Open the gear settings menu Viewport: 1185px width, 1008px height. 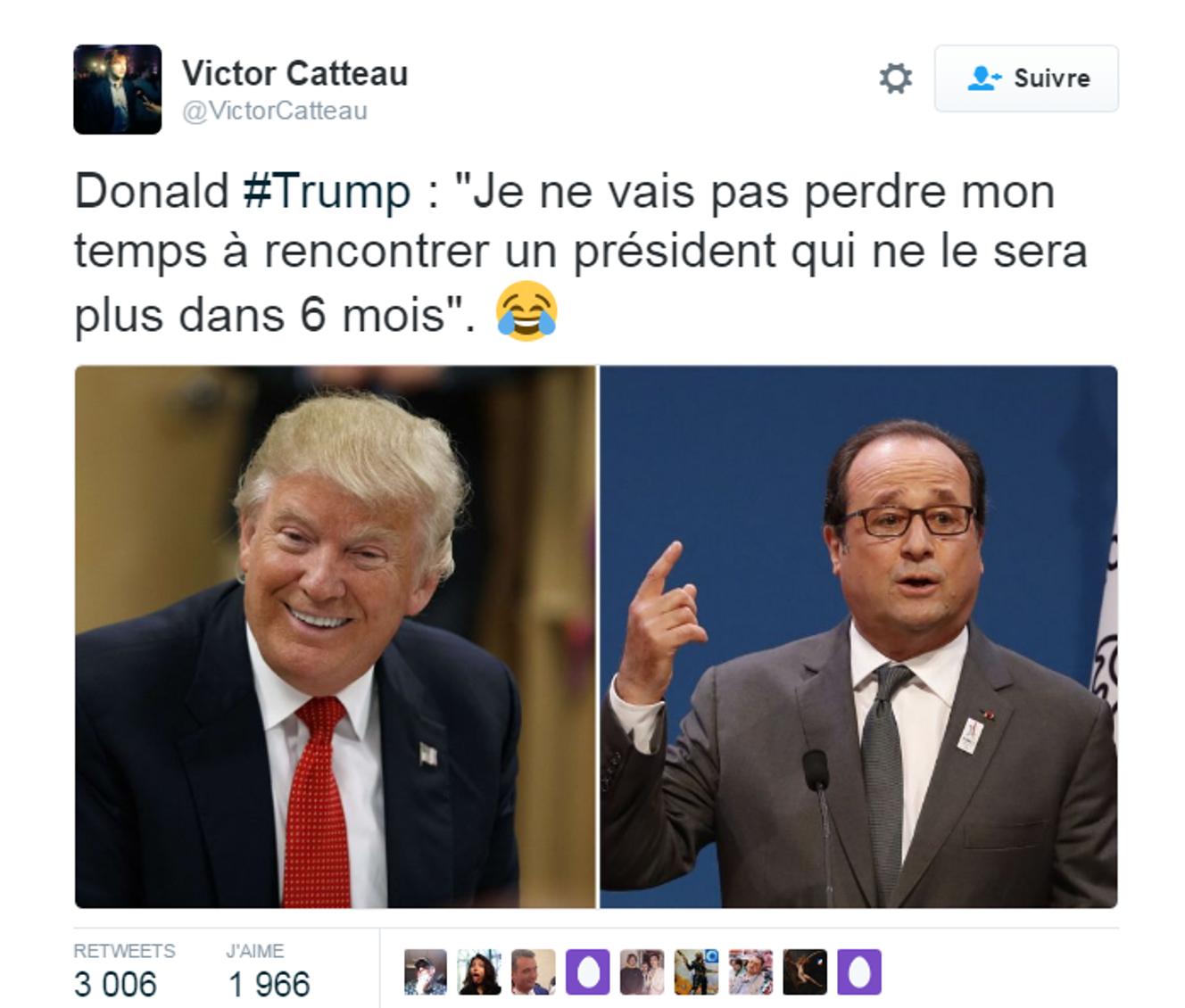(896, 78)
